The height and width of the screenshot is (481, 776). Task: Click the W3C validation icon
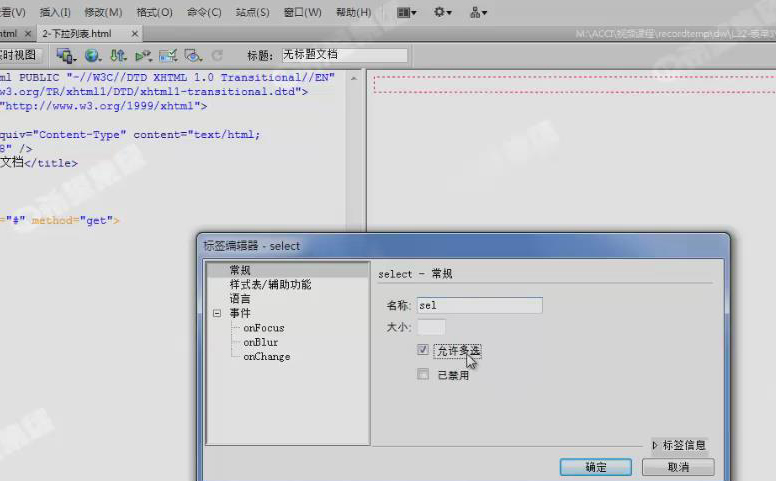(x=143, y=56)
